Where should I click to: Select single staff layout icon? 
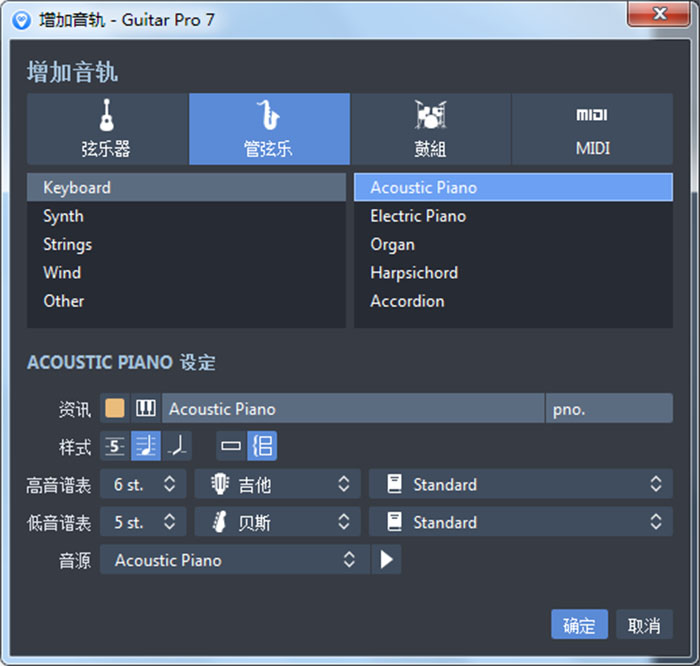231,446
